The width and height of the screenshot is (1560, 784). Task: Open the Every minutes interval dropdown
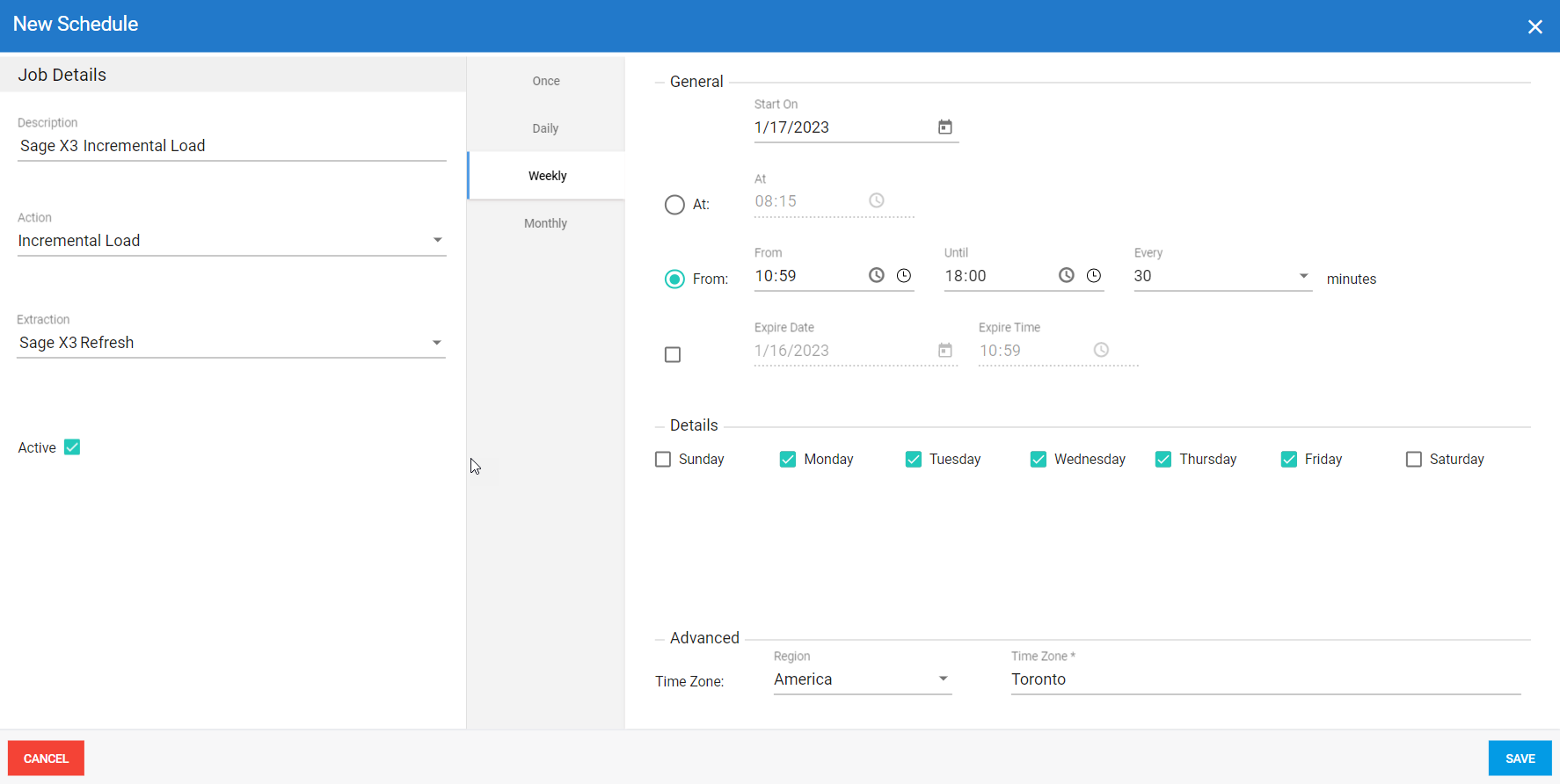(x=1303, y=276)
